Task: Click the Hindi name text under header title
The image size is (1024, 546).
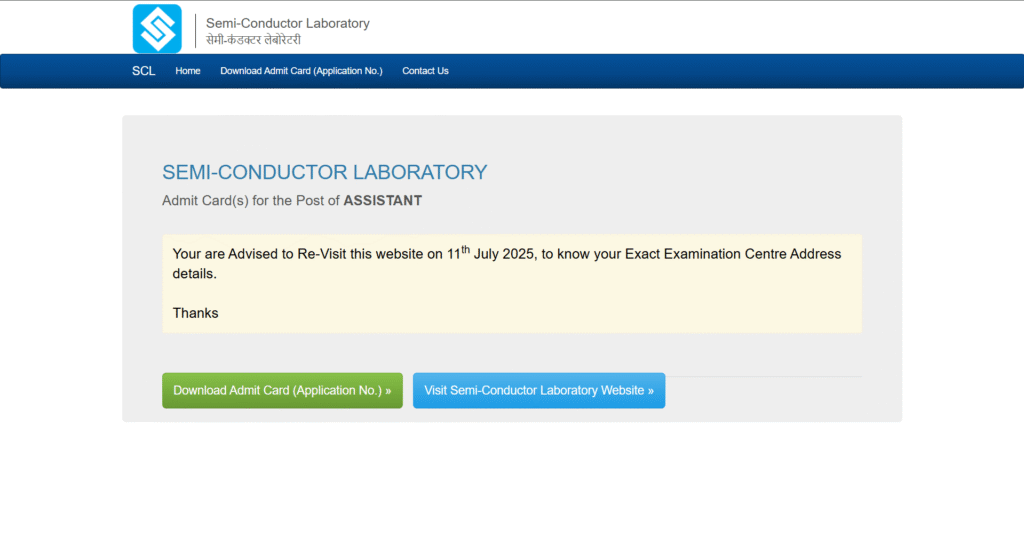Action: tap(253, 40)
